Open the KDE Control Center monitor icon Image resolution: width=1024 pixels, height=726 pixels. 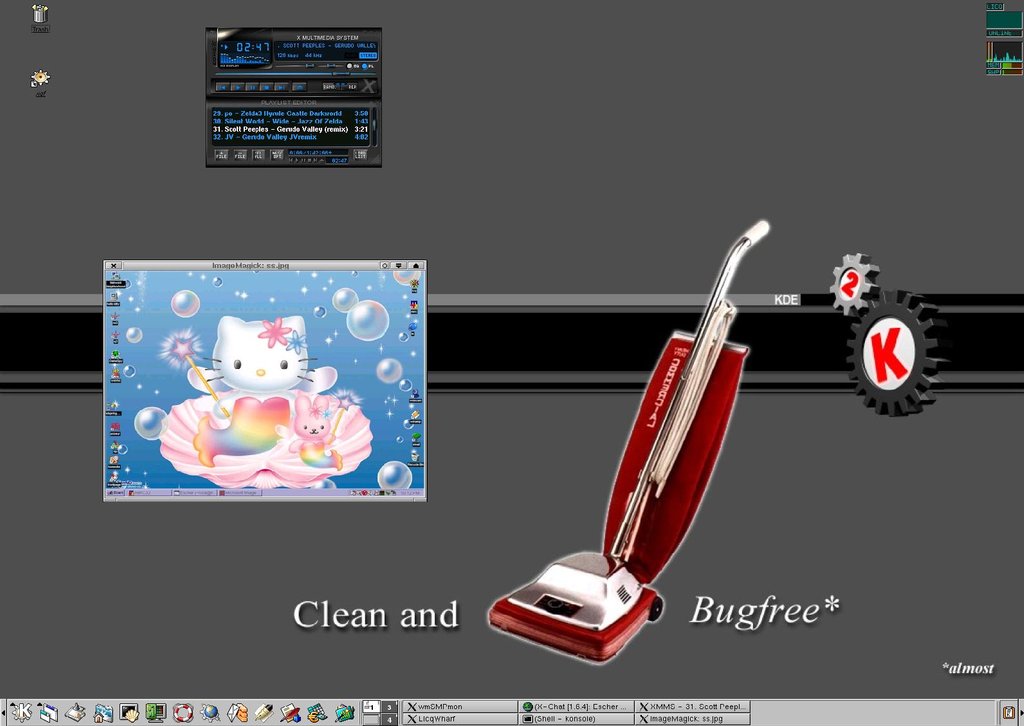pos(156,712)
